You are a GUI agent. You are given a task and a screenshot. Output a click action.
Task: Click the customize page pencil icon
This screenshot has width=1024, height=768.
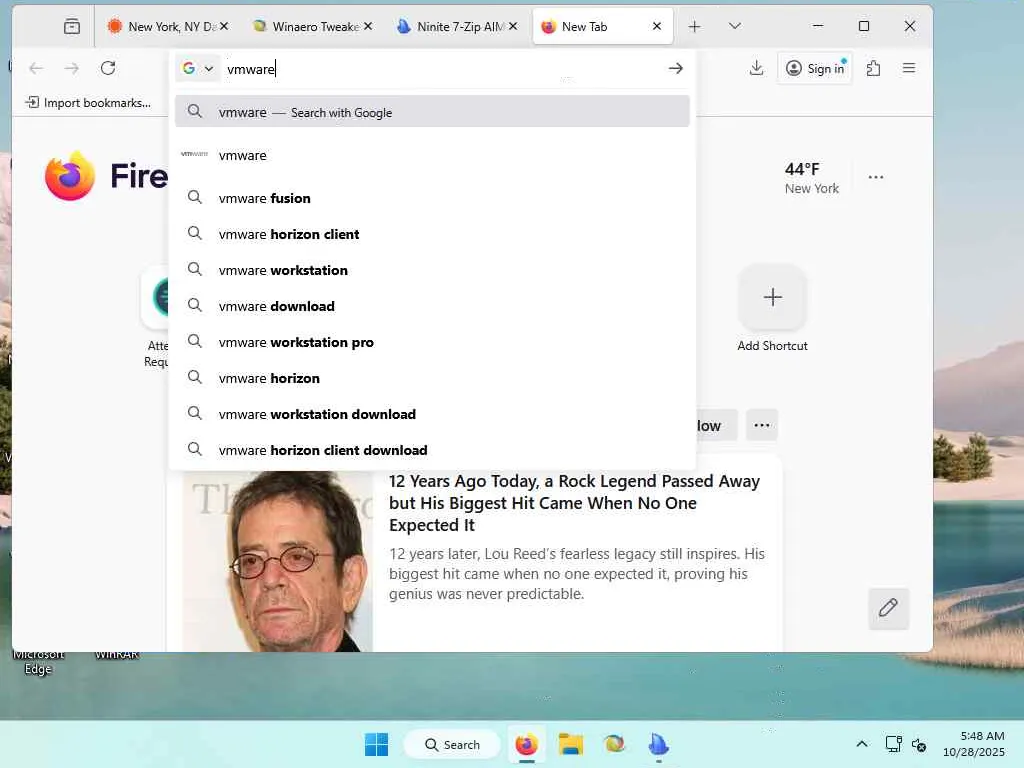888,608
